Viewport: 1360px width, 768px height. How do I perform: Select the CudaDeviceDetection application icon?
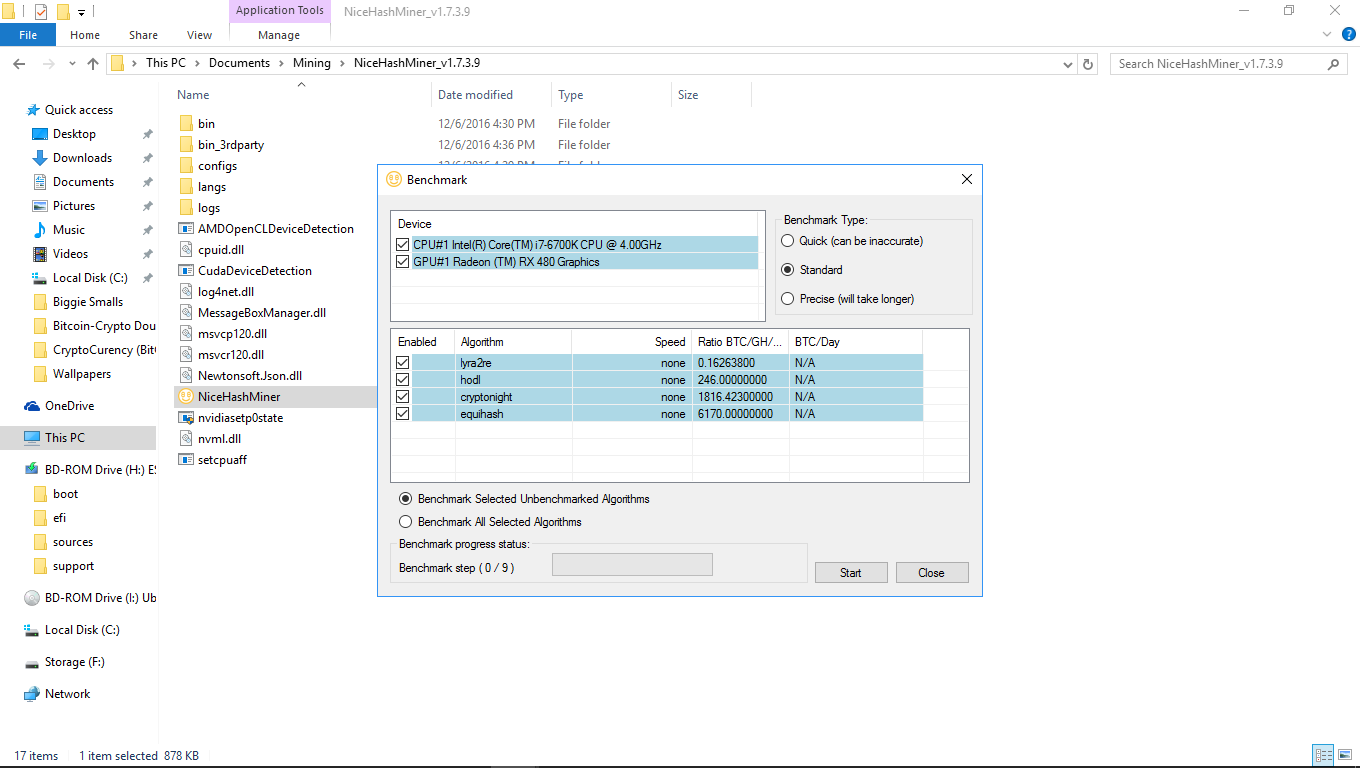(x=186, y=271)
